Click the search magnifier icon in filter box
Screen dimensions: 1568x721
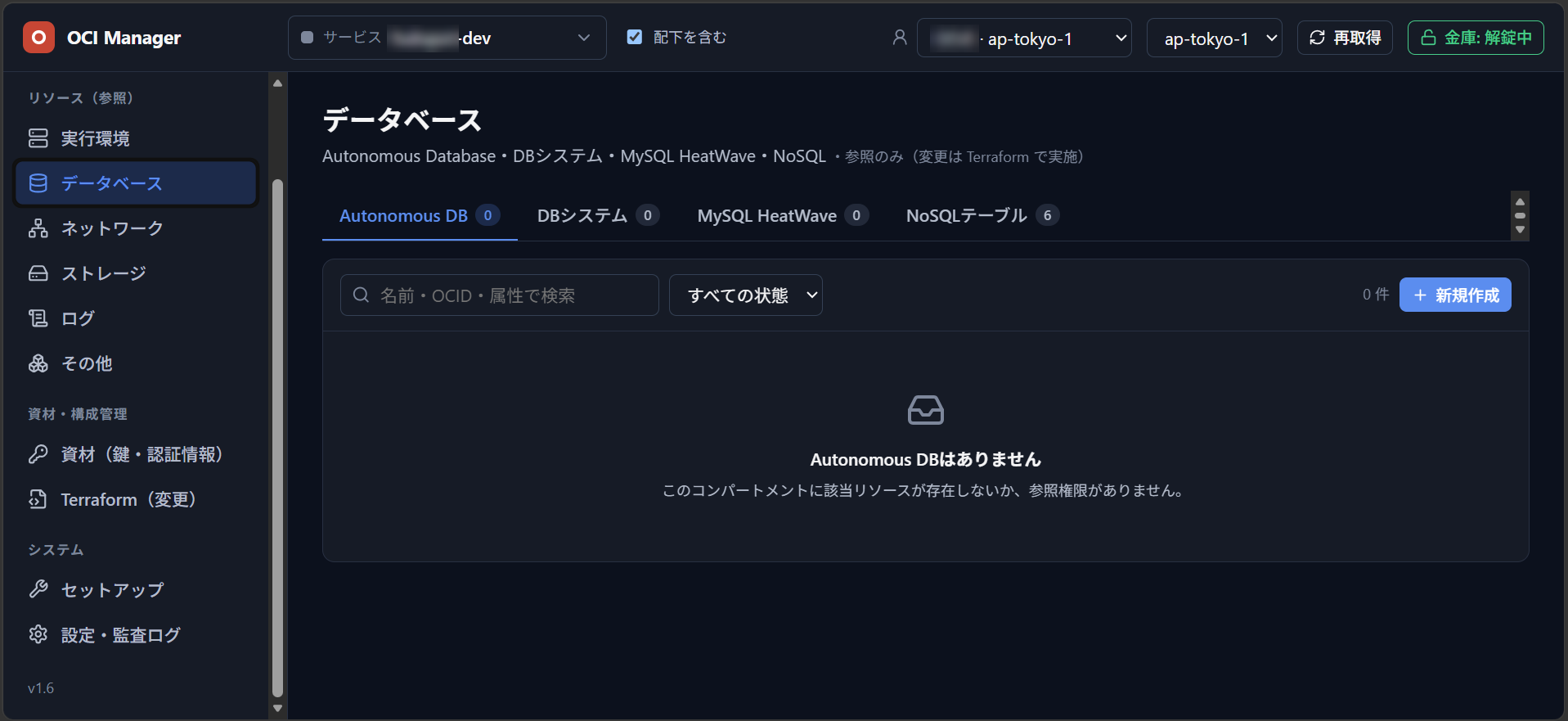(x=361, y=295)
